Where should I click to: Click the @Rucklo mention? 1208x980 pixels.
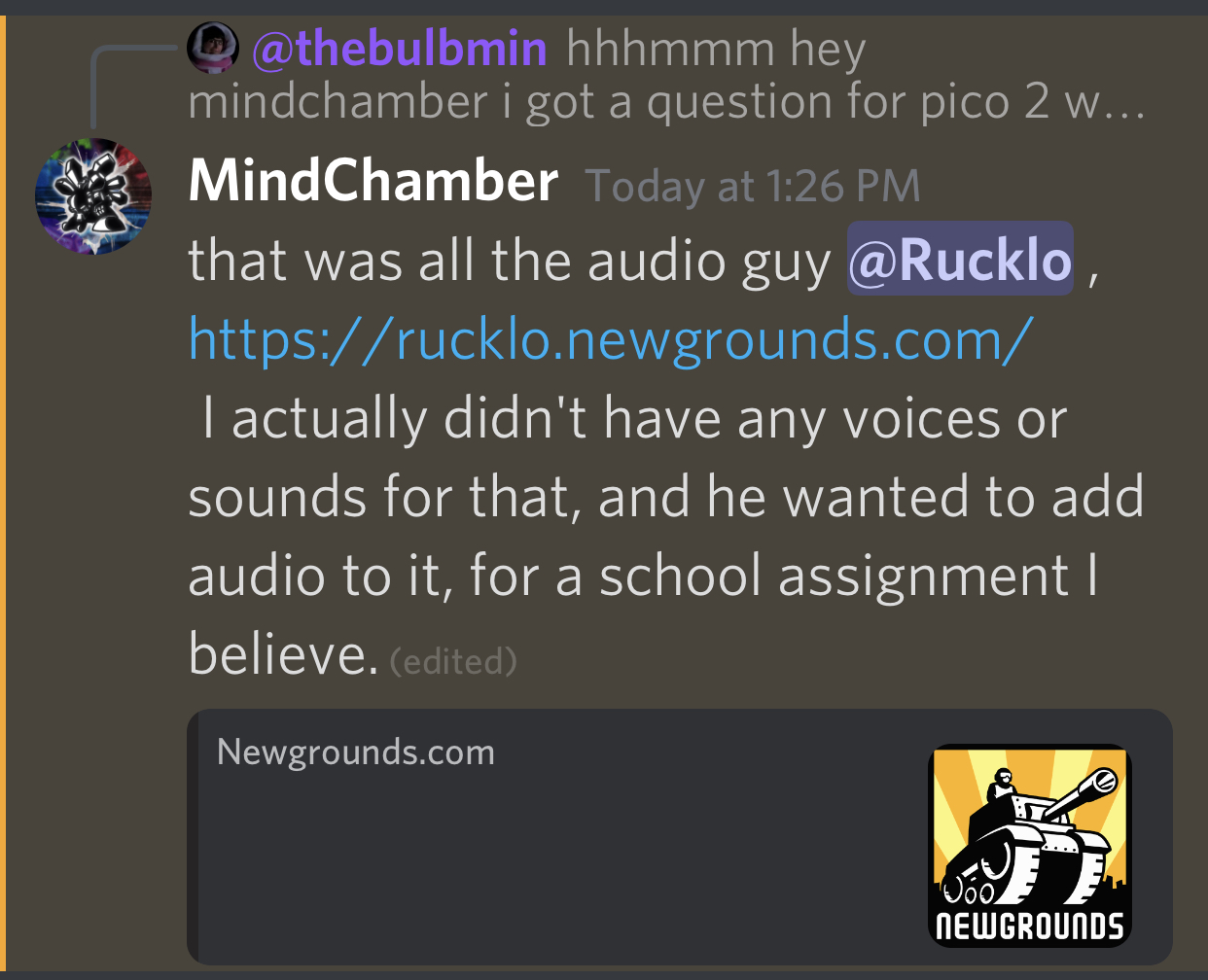coord(960,260)
